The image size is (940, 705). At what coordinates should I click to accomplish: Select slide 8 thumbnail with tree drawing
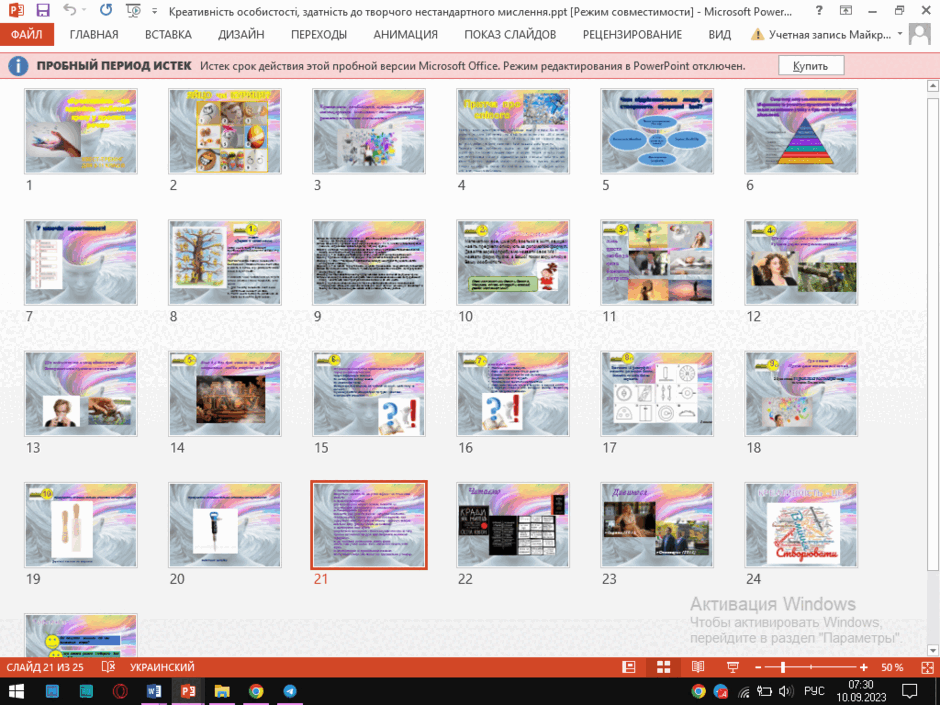(225, 262)
